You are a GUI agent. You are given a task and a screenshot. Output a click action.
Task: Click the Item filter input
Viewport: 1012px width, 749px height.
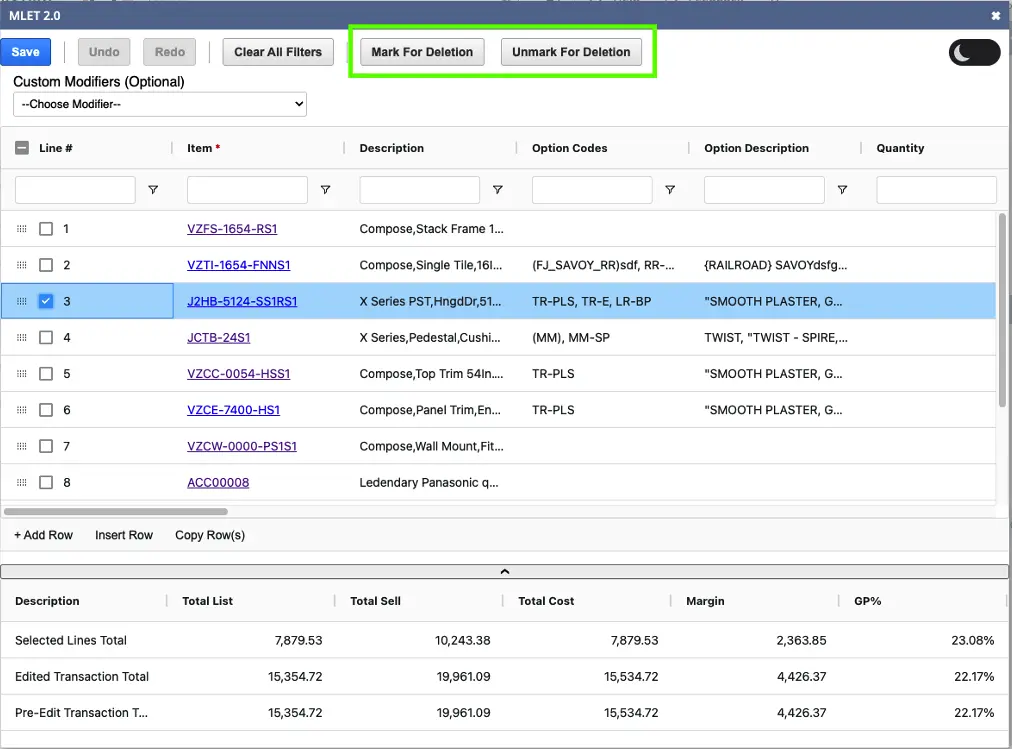tap(247, 190)
